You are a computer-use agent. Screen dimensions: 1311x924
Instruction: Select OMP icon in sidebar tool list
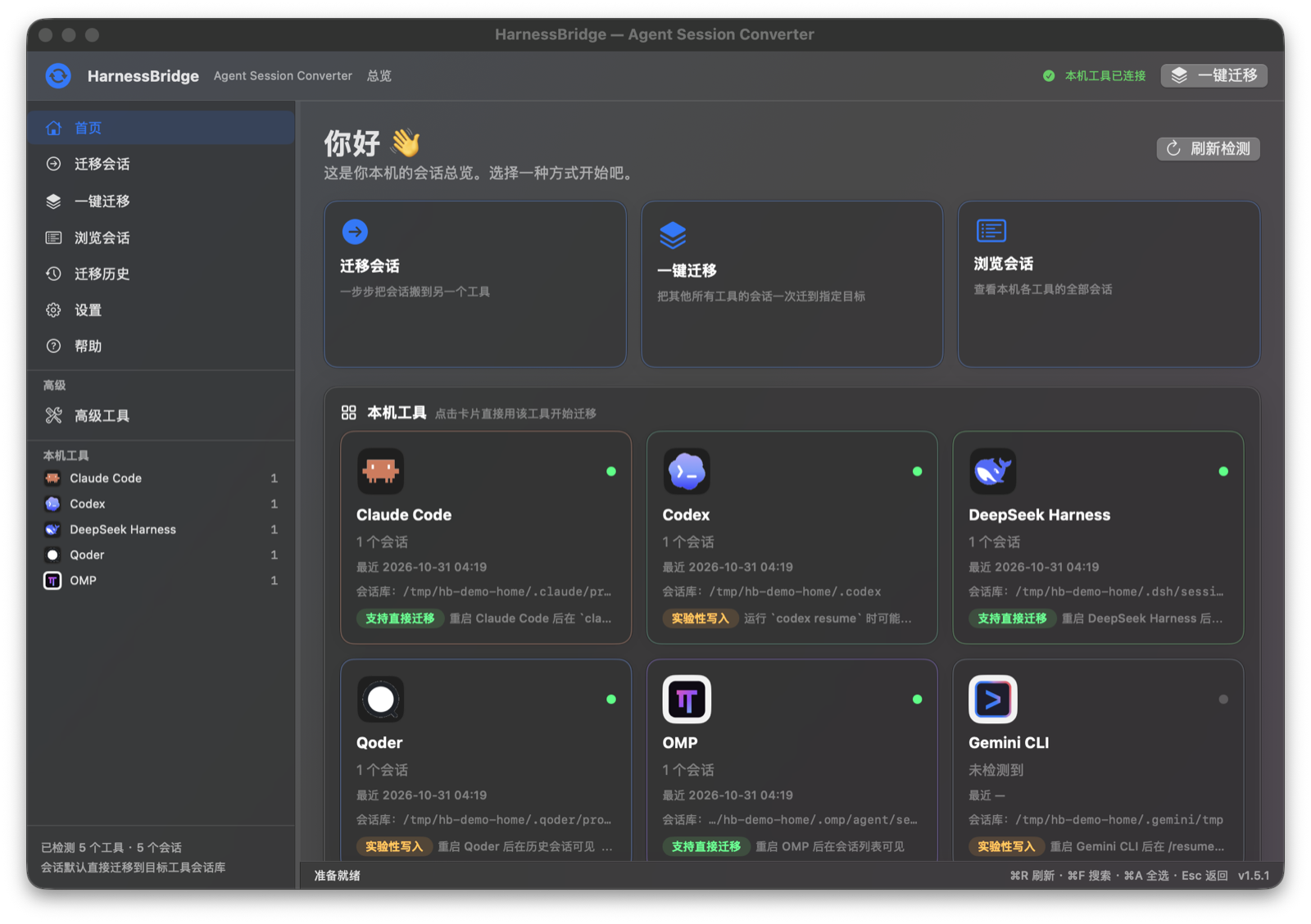tap(52, 581)
